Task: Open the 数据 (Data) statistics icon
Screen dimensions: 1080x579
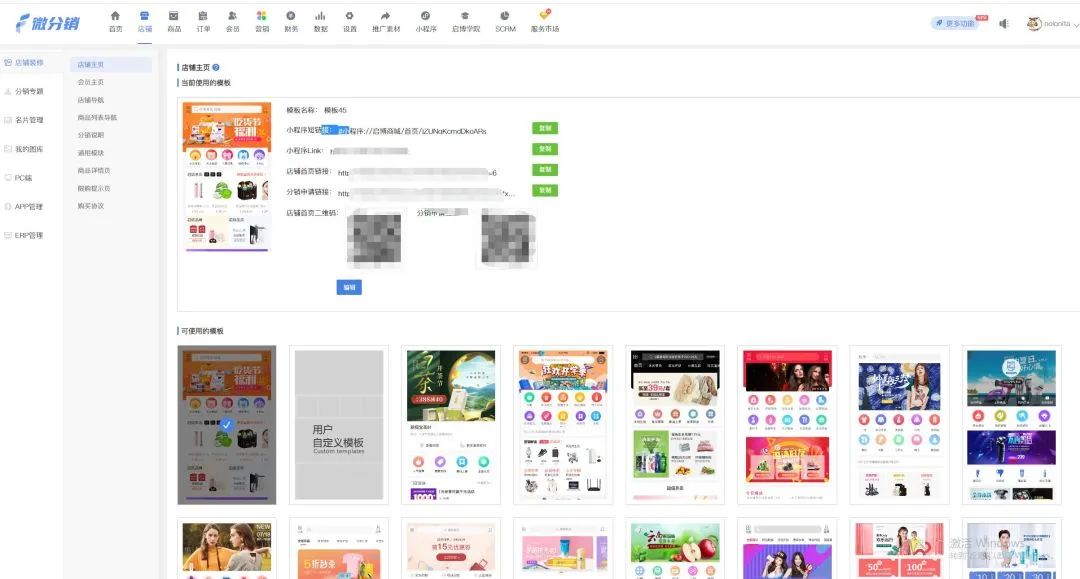Action: click(x=320, y=20)
